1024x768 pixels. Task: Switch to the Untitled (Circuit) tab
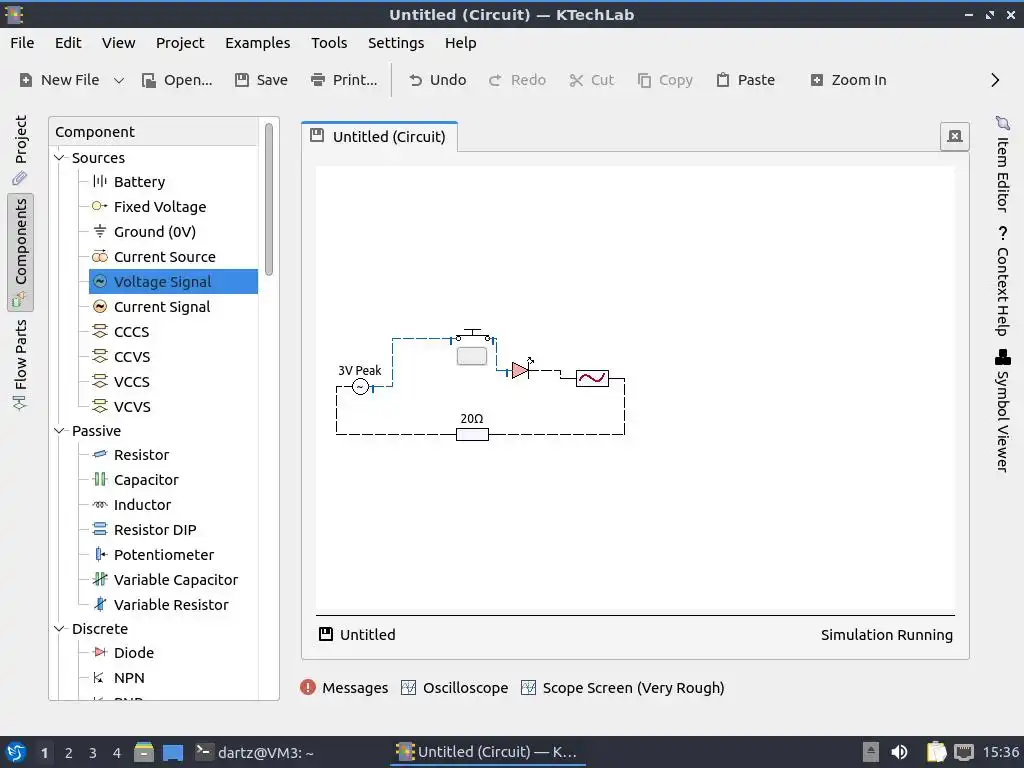click(379, 136)
